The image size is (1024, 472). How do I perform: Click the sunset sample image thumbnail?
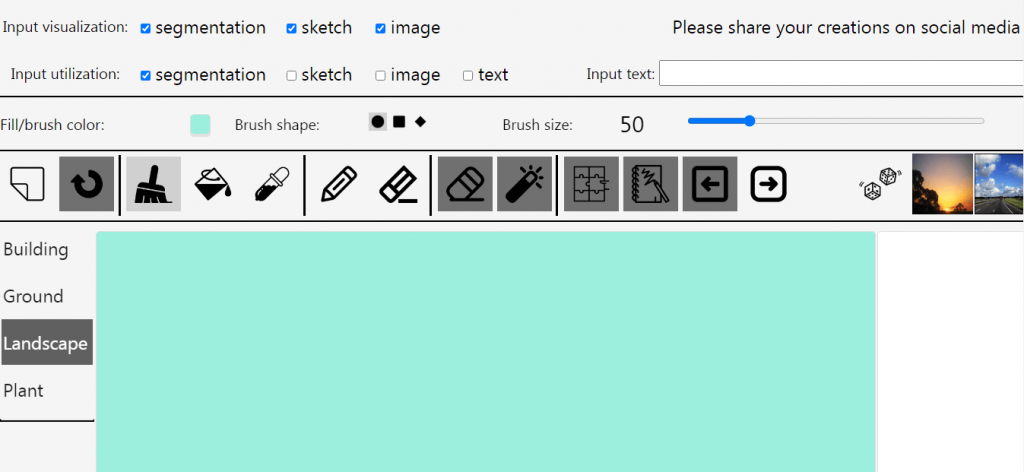[x=942, y=184]
